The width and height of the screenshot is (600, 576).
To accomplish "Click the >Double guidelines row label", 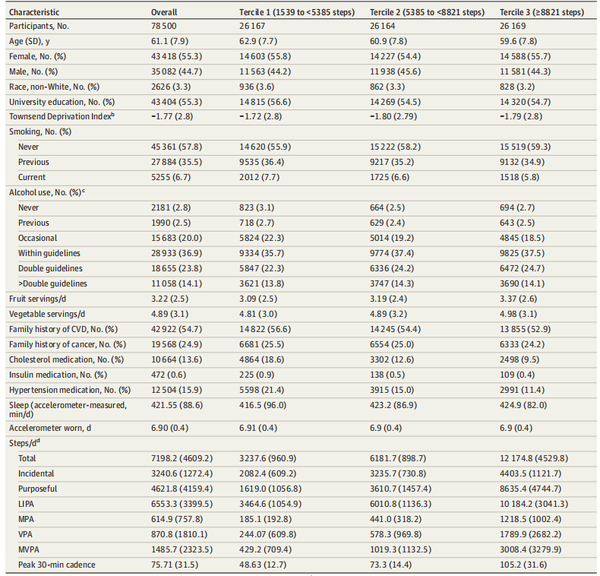I will (x=53, y=284).
